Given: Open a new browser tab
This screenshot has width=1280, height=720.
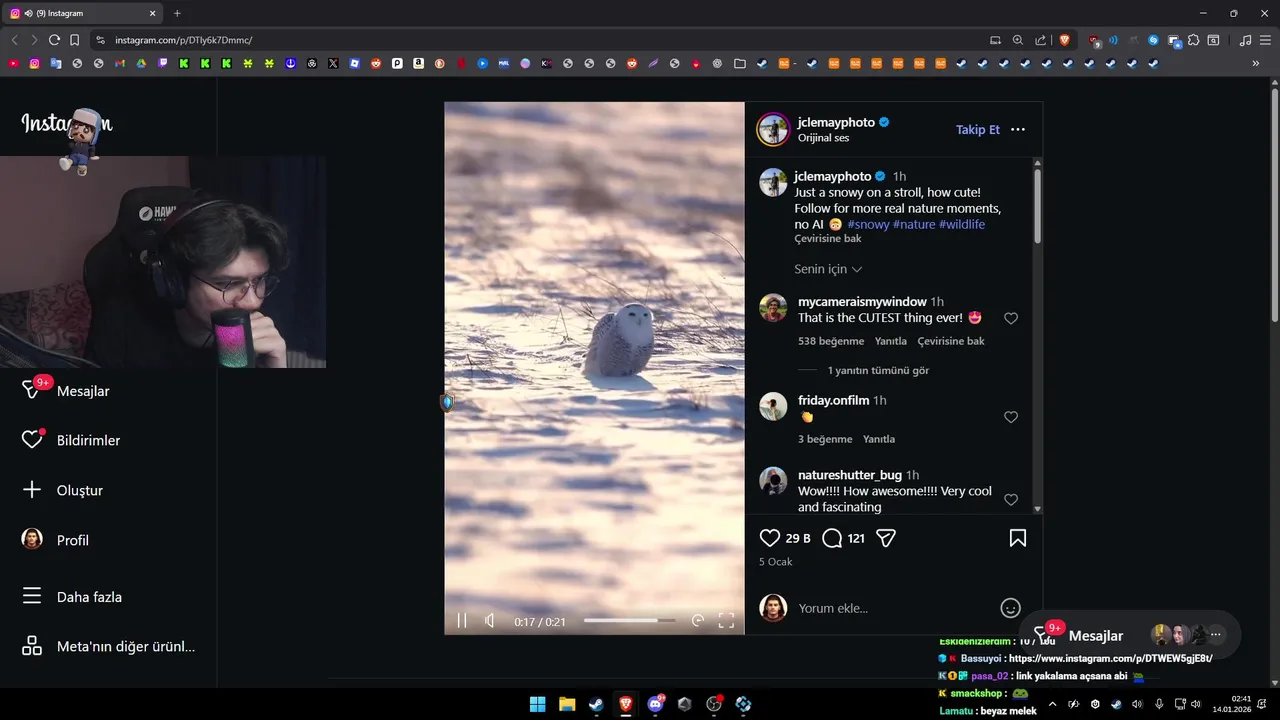Looking at the screenshot, I should pyautogui.click(x=177, y=13).
